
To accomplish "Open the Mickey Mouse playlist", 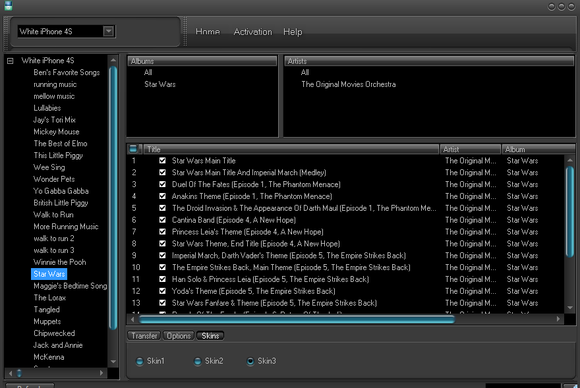I will click(x=56, y=132).
